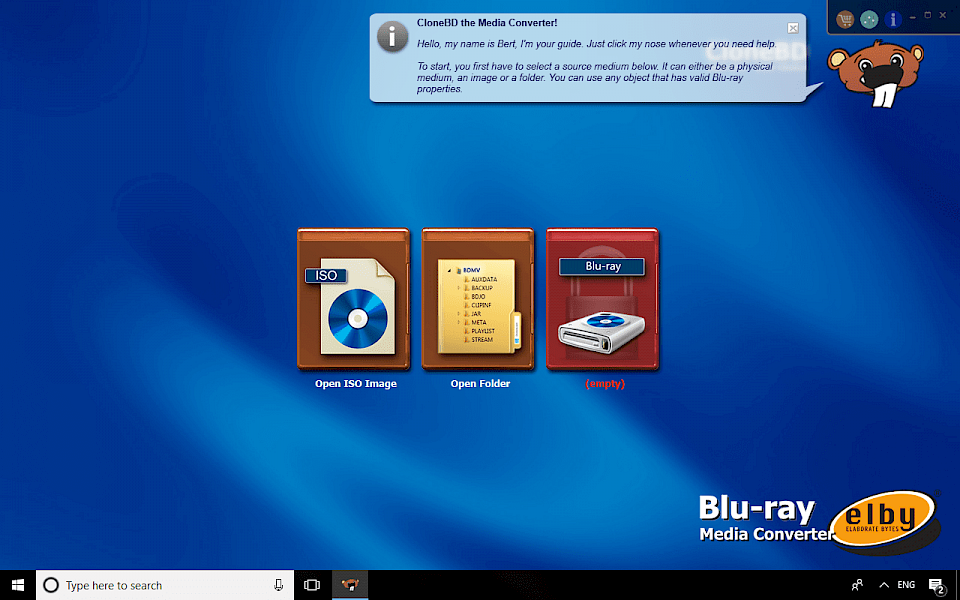Open the Windows Start menu
The image size is (960, 600).
pos(18,585)
